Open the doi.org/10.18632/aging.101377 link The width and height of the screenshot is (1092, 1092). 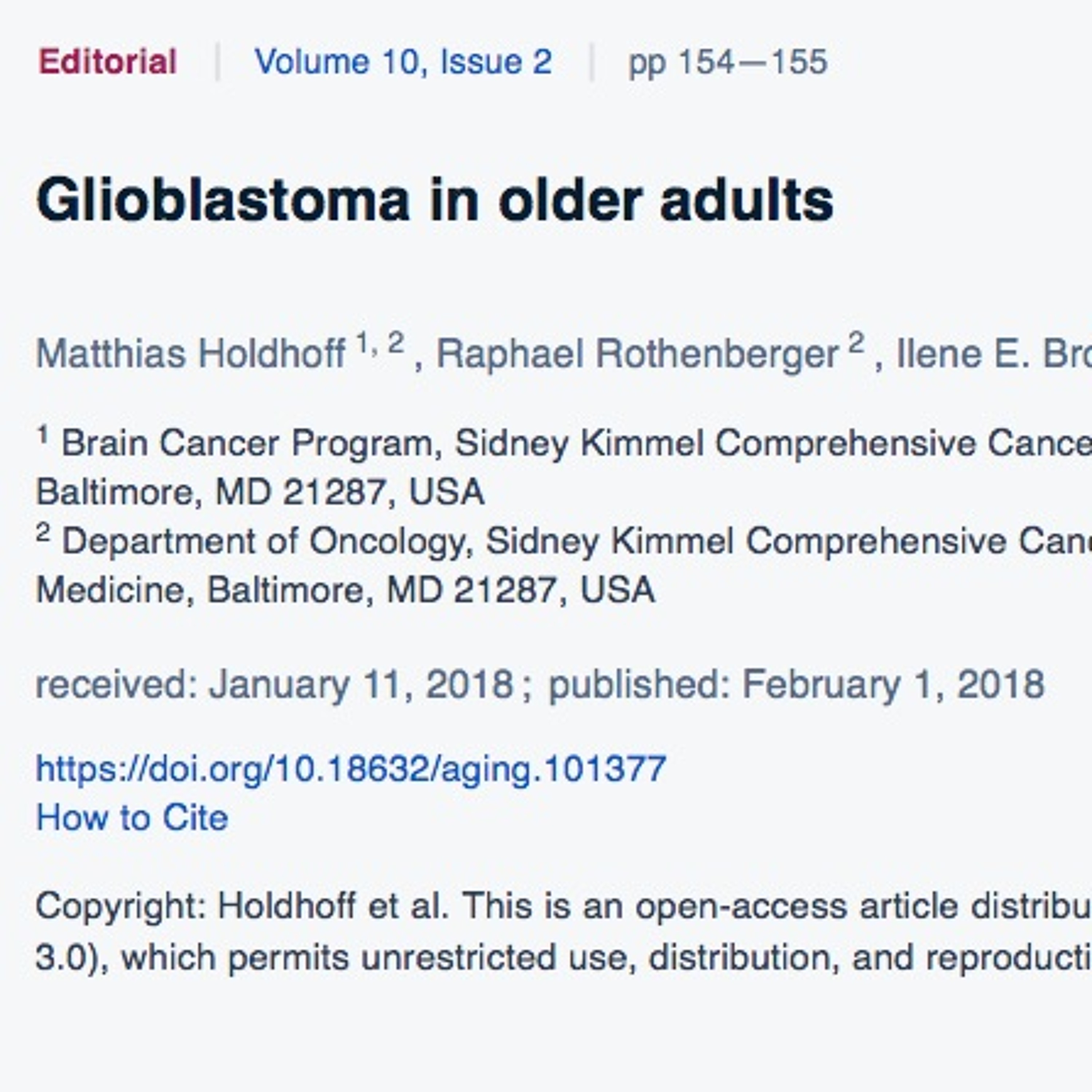click(351, 769)
